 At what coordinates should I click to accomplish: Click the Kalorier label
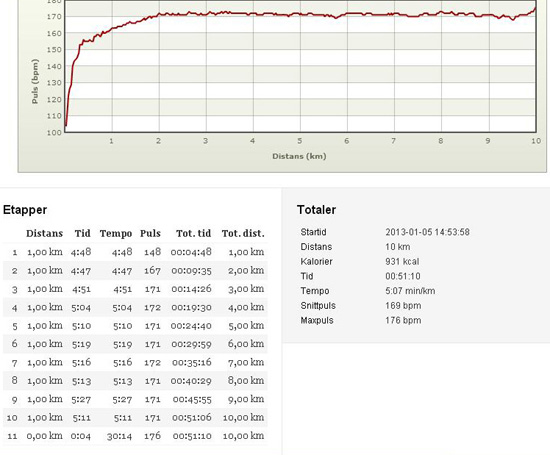316,262
